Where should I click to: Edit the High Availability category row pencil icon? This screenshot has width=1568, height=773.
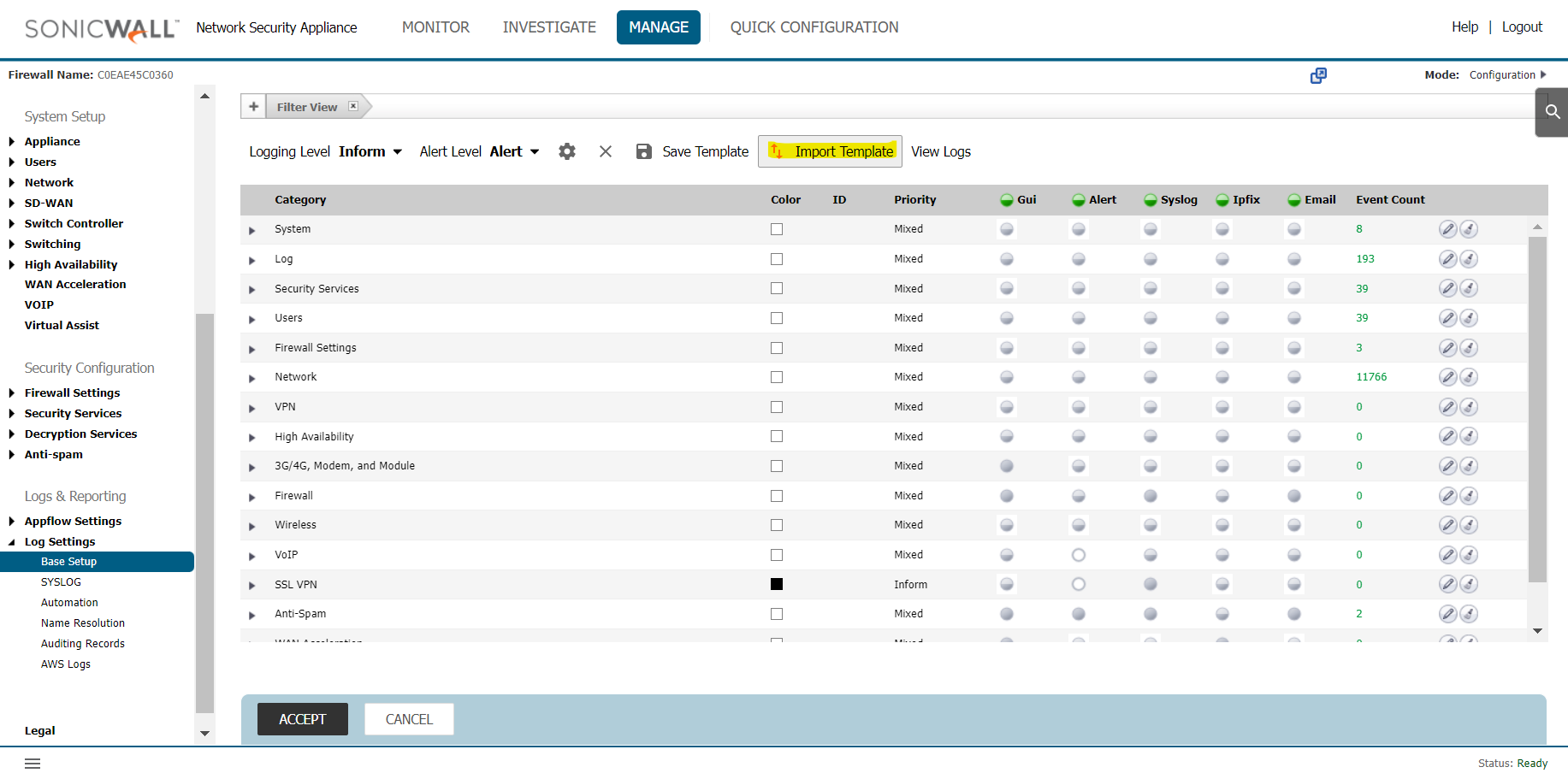coord(1447,436)
